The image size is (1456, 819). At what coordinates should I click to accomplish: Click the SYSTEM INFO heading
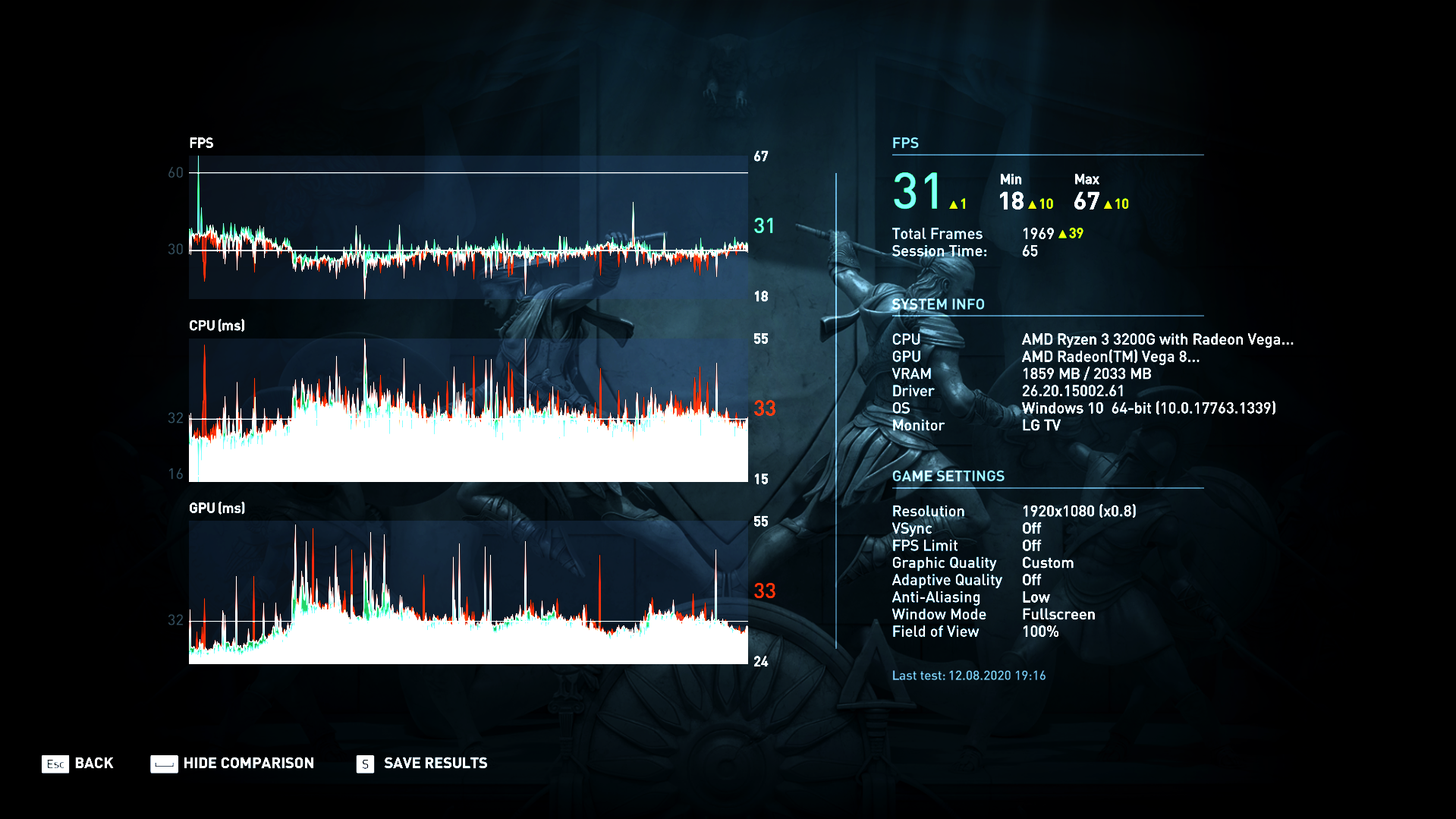pos(938,304)
